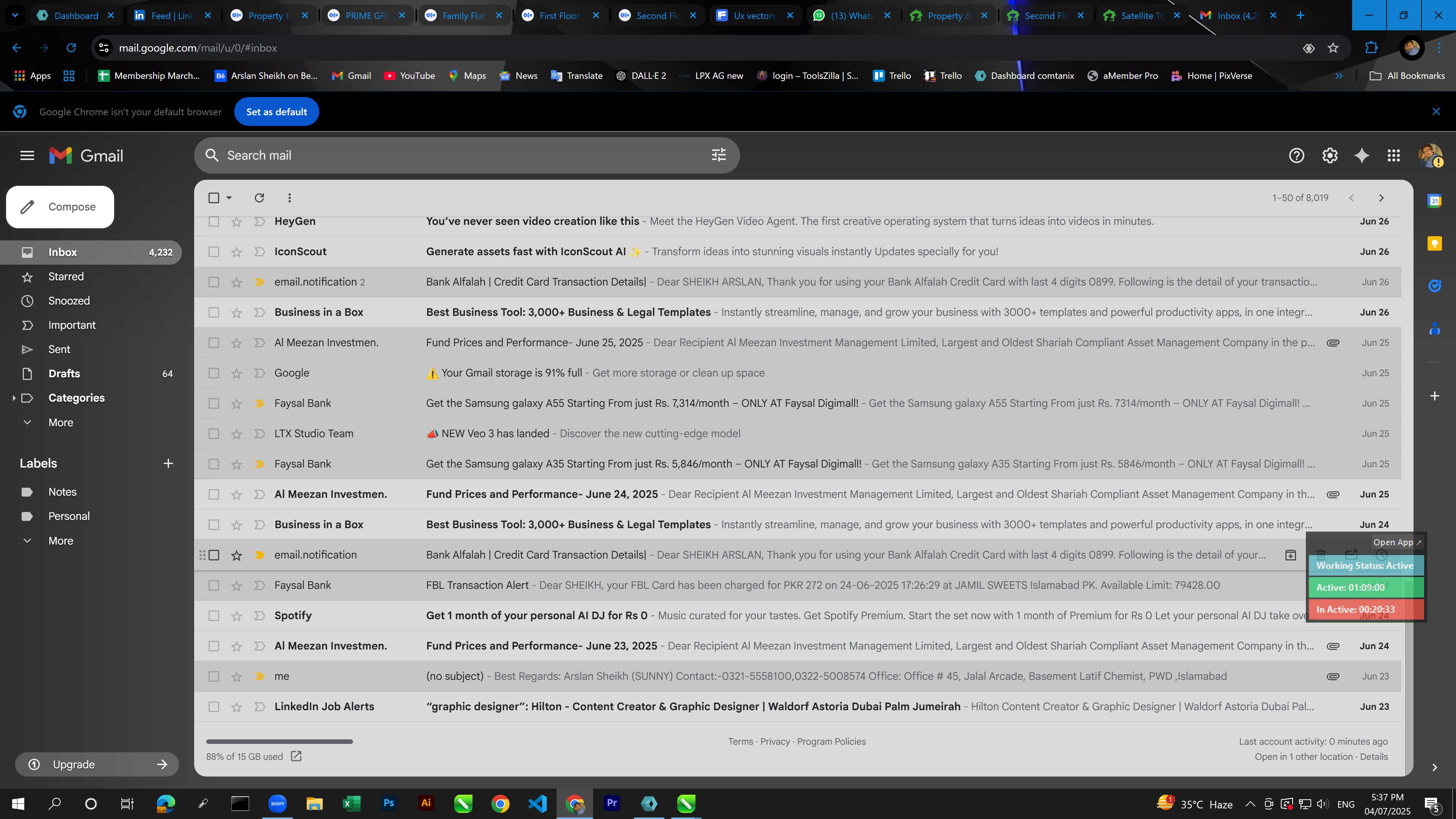The height and width of the screenshot is (819, 1456).
Task: Refresh the inbox message list
Action: (259, 198)
